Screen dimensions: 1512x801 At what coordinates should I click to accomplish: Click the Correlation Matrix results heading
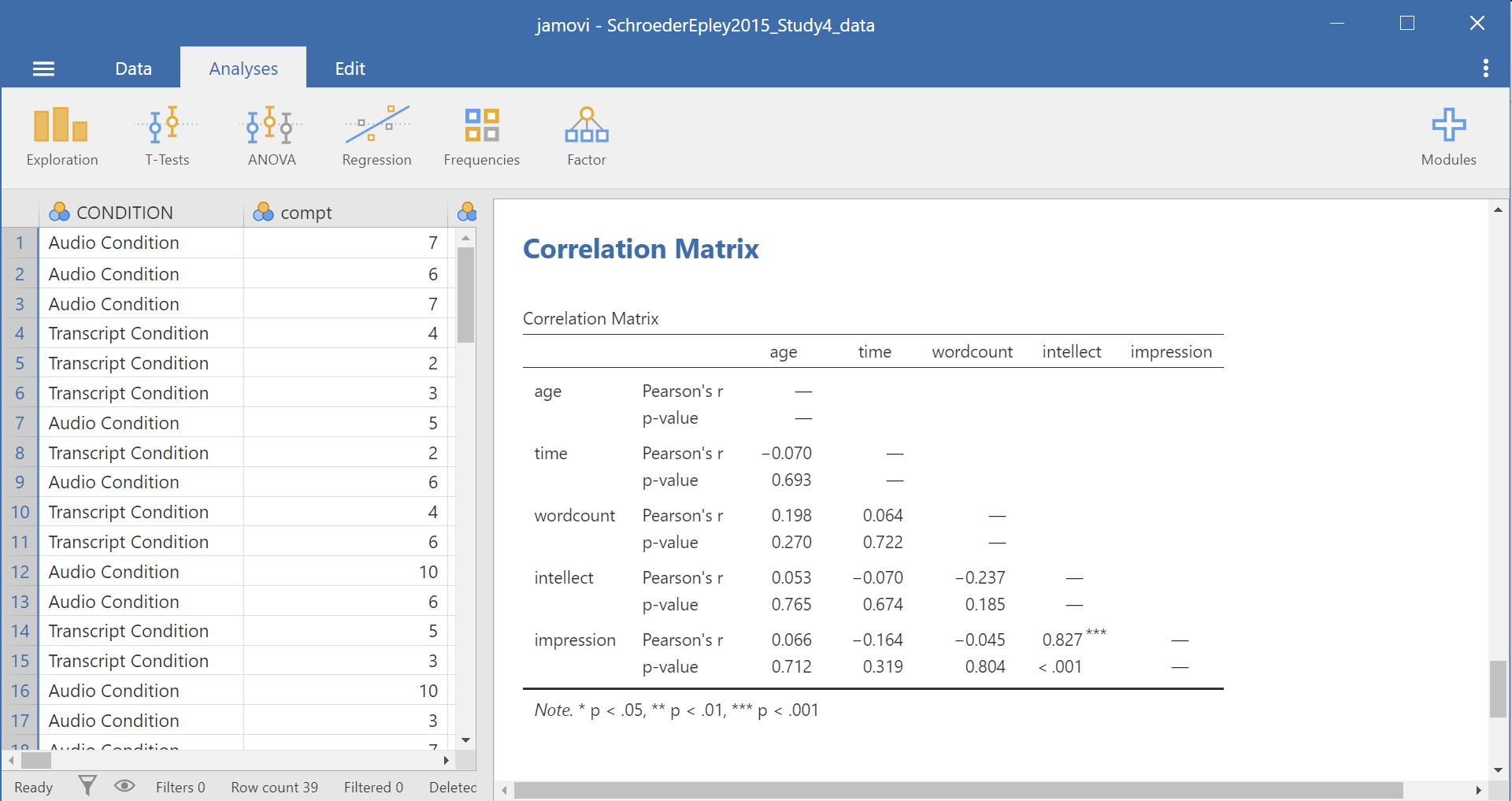pos(640,249)
